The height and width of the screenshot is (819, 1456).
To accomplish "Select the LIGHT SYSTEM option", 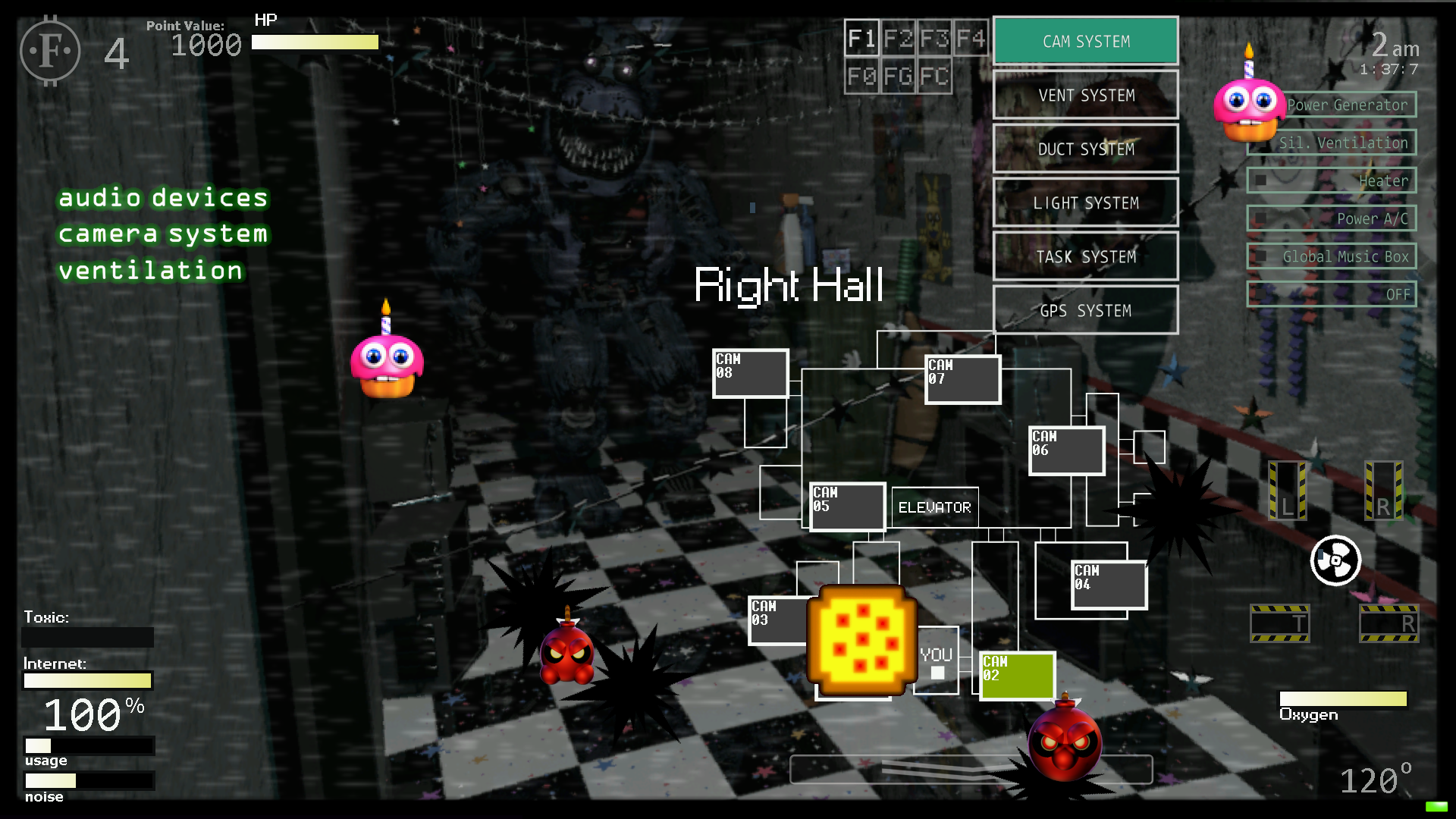I will coord(1086,203).
